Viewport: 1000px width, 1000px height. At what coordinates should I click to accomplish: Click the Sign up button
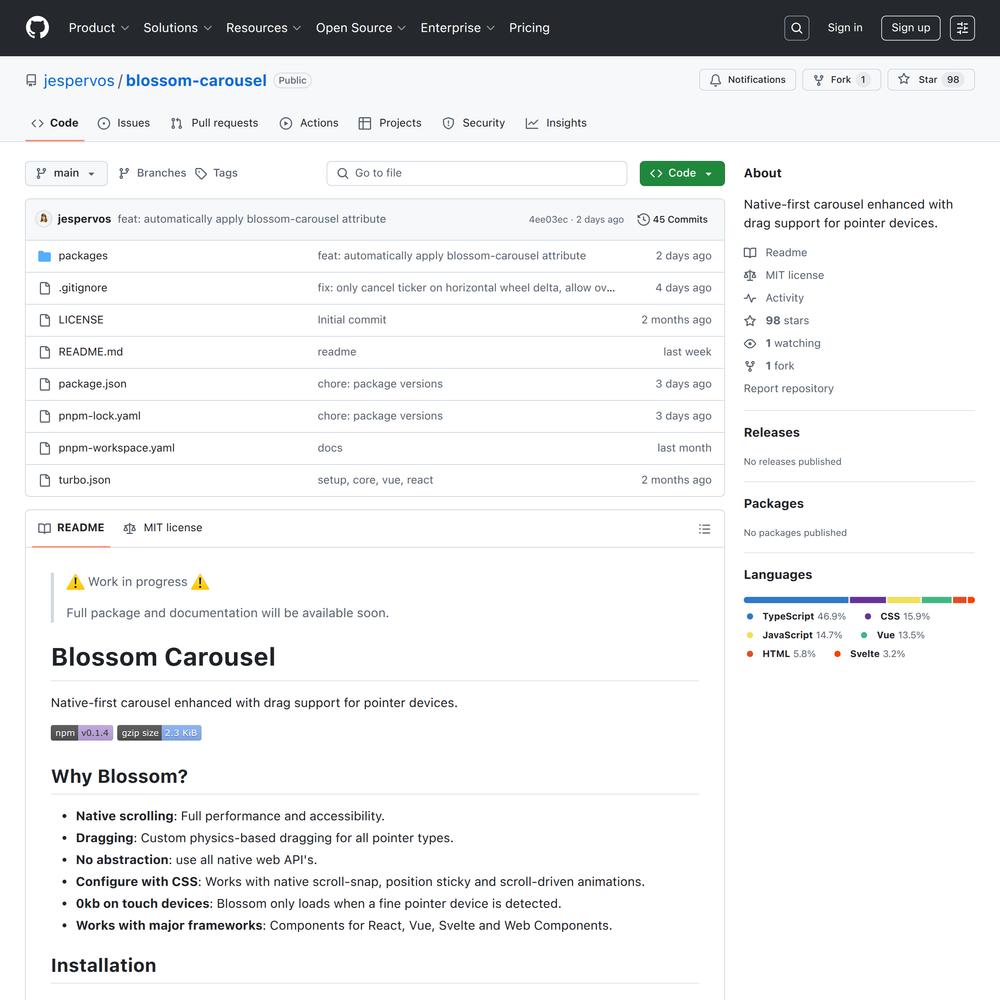911,28
